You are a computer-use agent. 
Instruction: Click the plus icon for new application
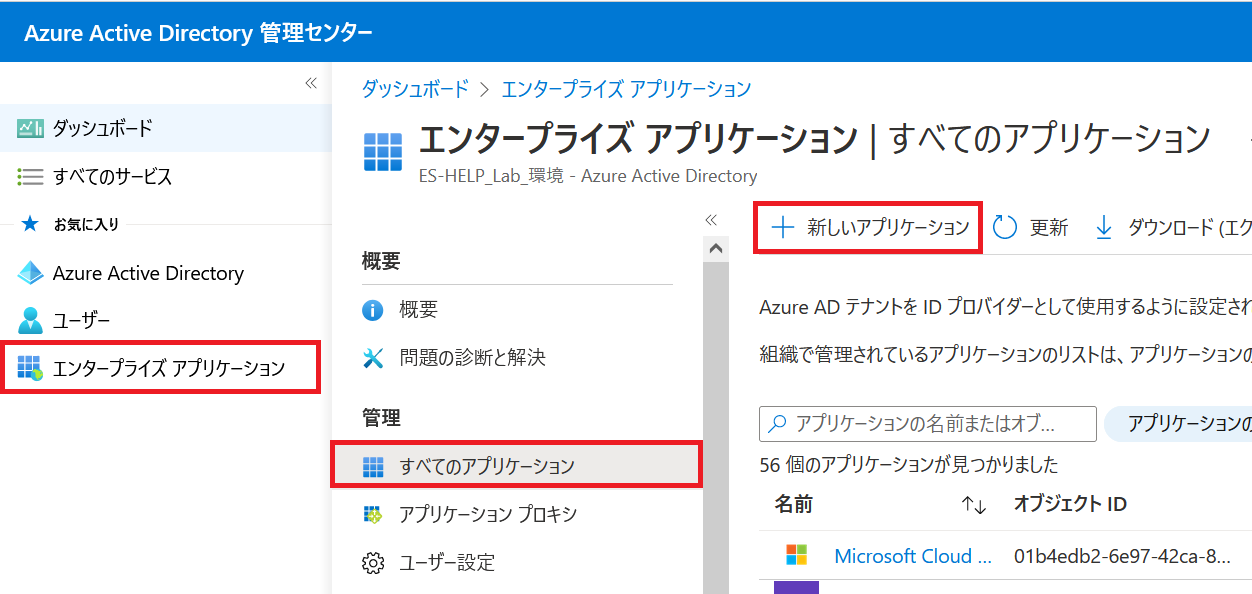[x=782, y=228]
